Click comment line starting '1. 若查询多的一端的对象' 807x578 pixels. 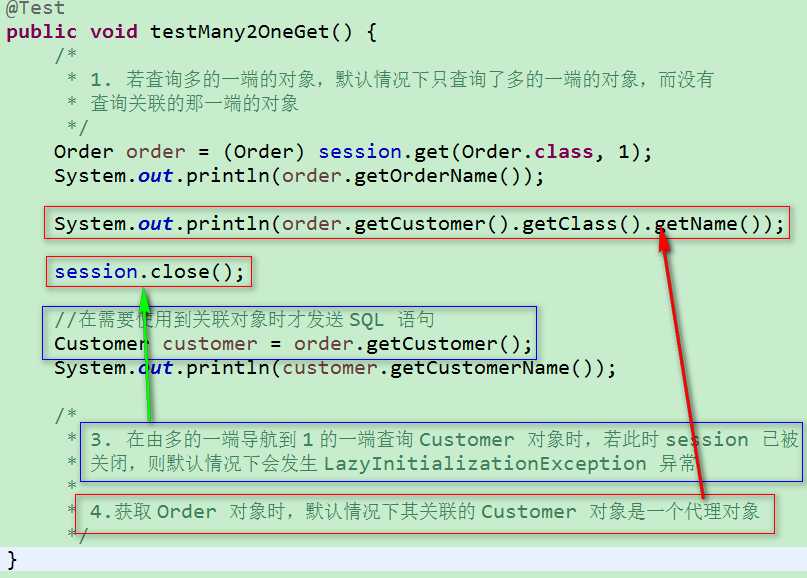402,80
